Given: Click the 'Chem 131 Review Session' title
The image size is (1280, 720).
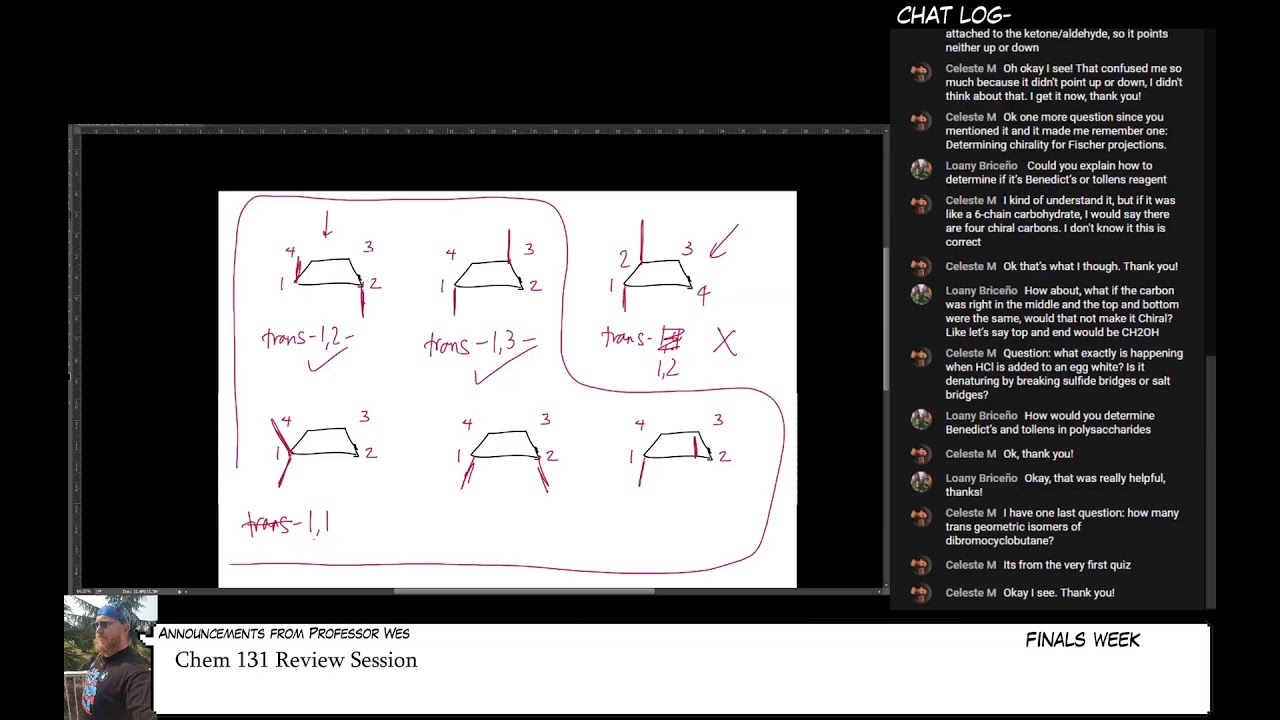Looking at the screenshot, I should [x=296, y=660].
